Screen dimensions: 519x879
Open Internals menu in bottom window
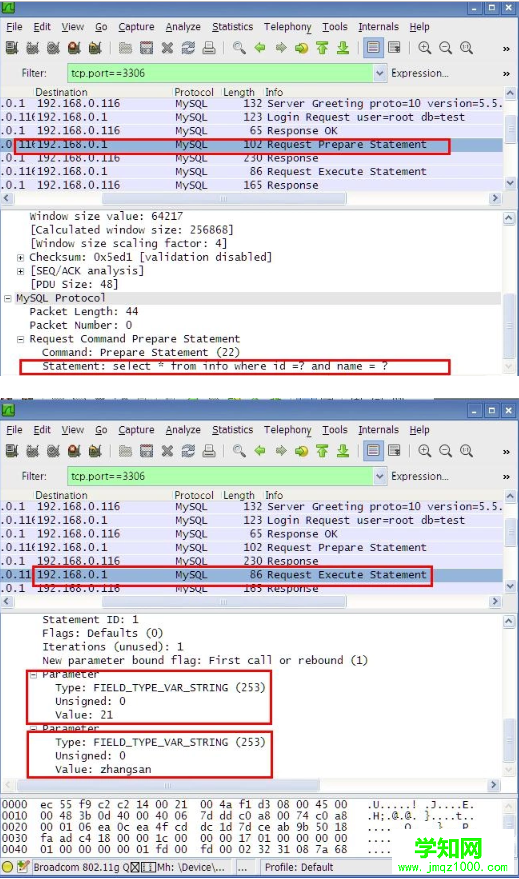(378, 430)
